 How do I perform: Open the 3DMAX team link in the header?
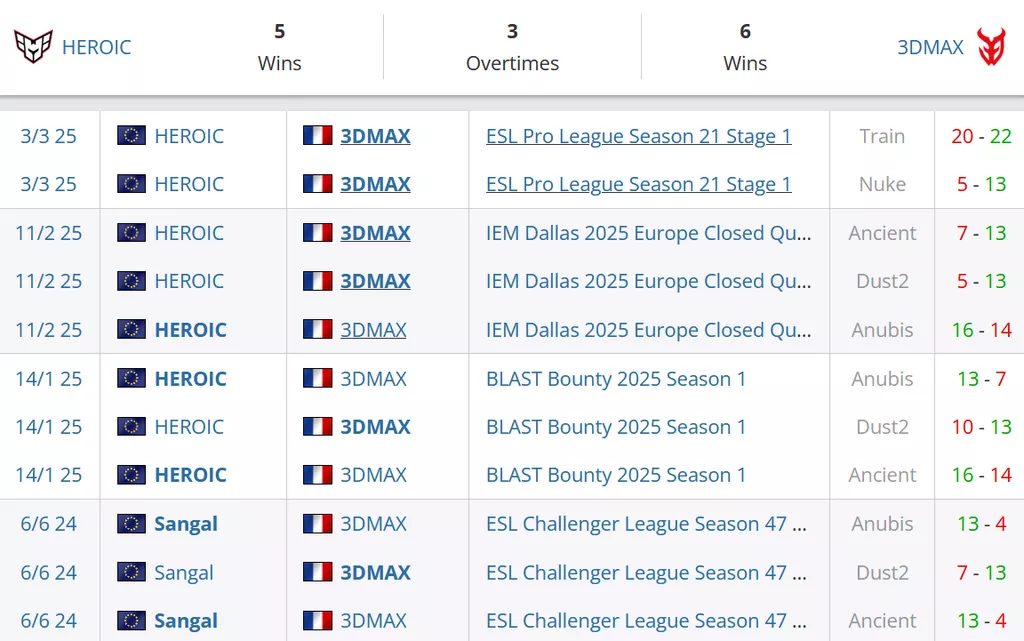coord(930,47)
